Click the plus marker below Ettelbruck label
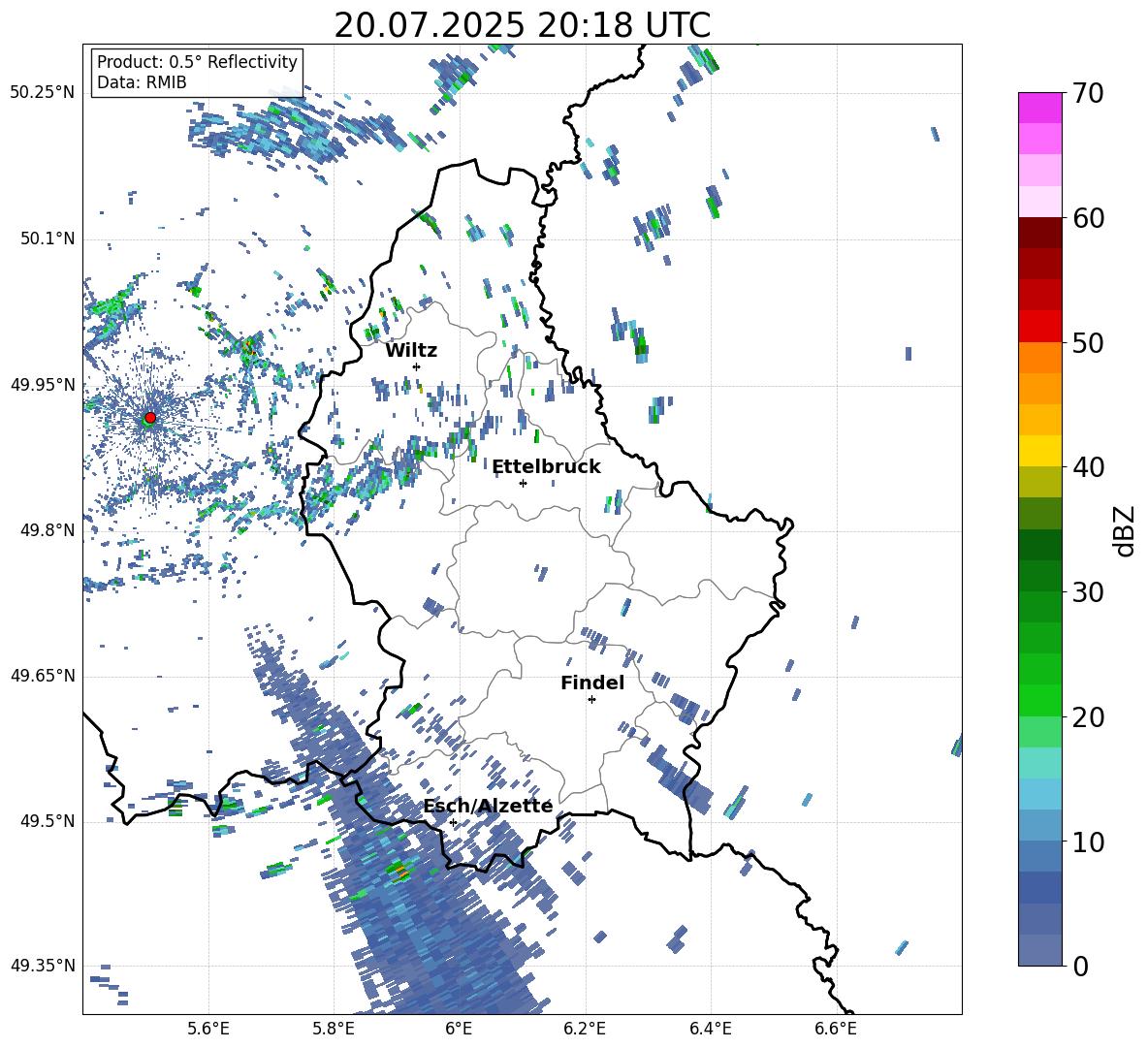Viewport: 1148px width, 1048px height. (523, 483)
